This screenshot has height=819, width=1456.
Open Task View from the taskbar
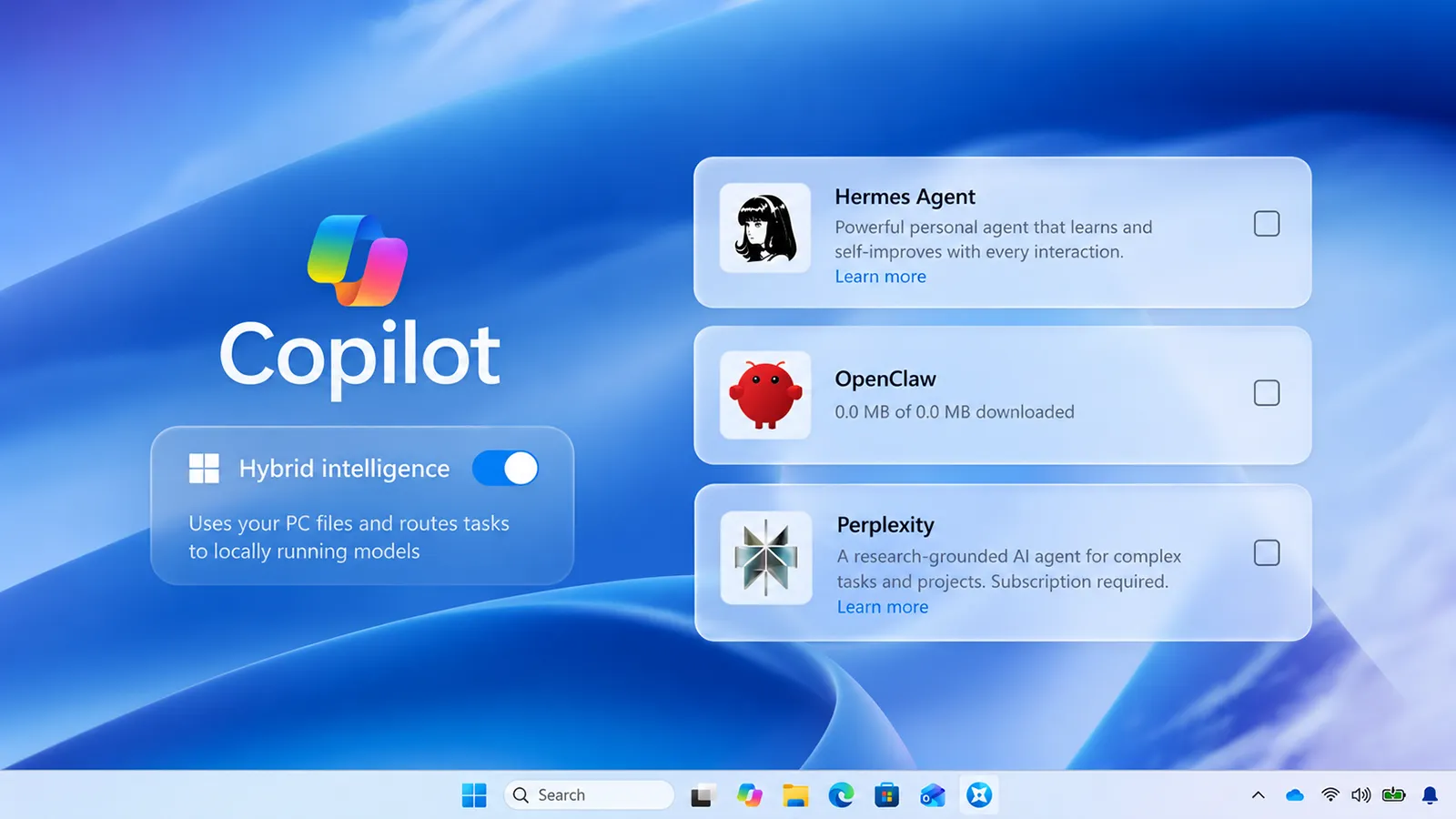(702, 795)
